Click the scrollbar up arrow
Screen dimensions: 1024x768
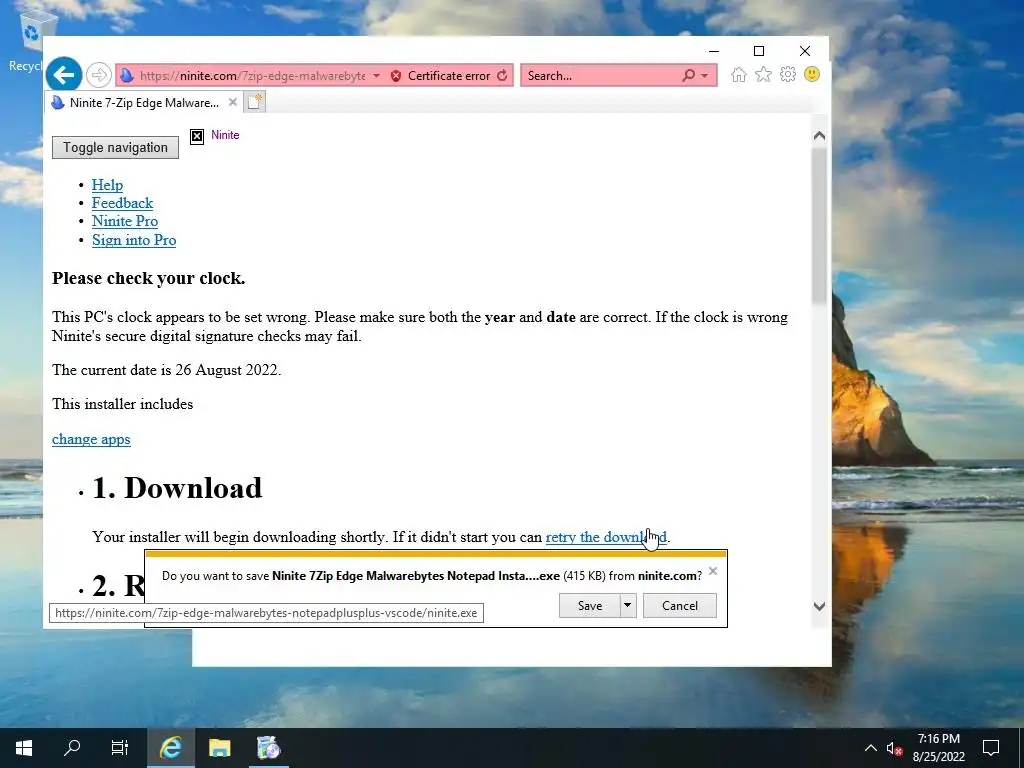click(819, 136)
